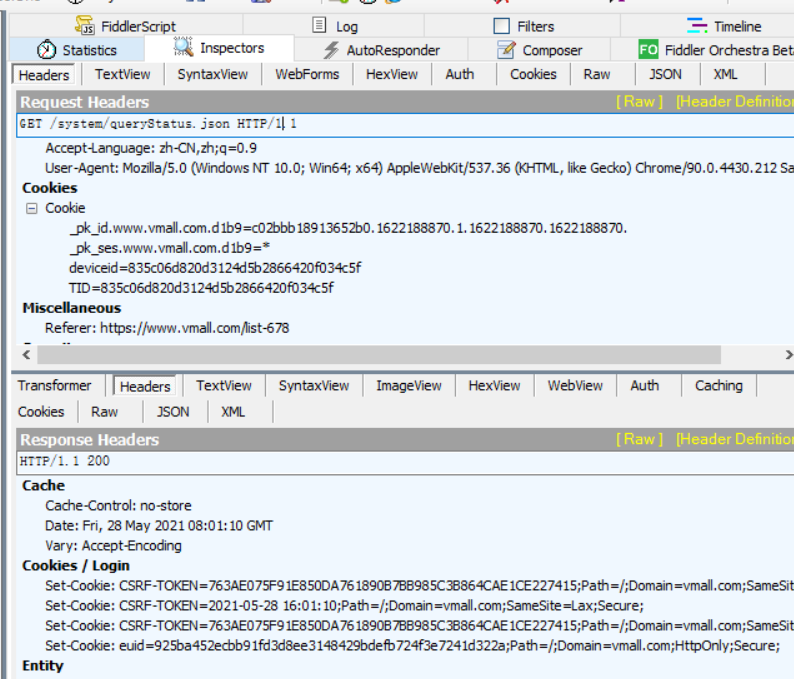Click the GET request line field
Screen dimensions: 794x679
405,124
